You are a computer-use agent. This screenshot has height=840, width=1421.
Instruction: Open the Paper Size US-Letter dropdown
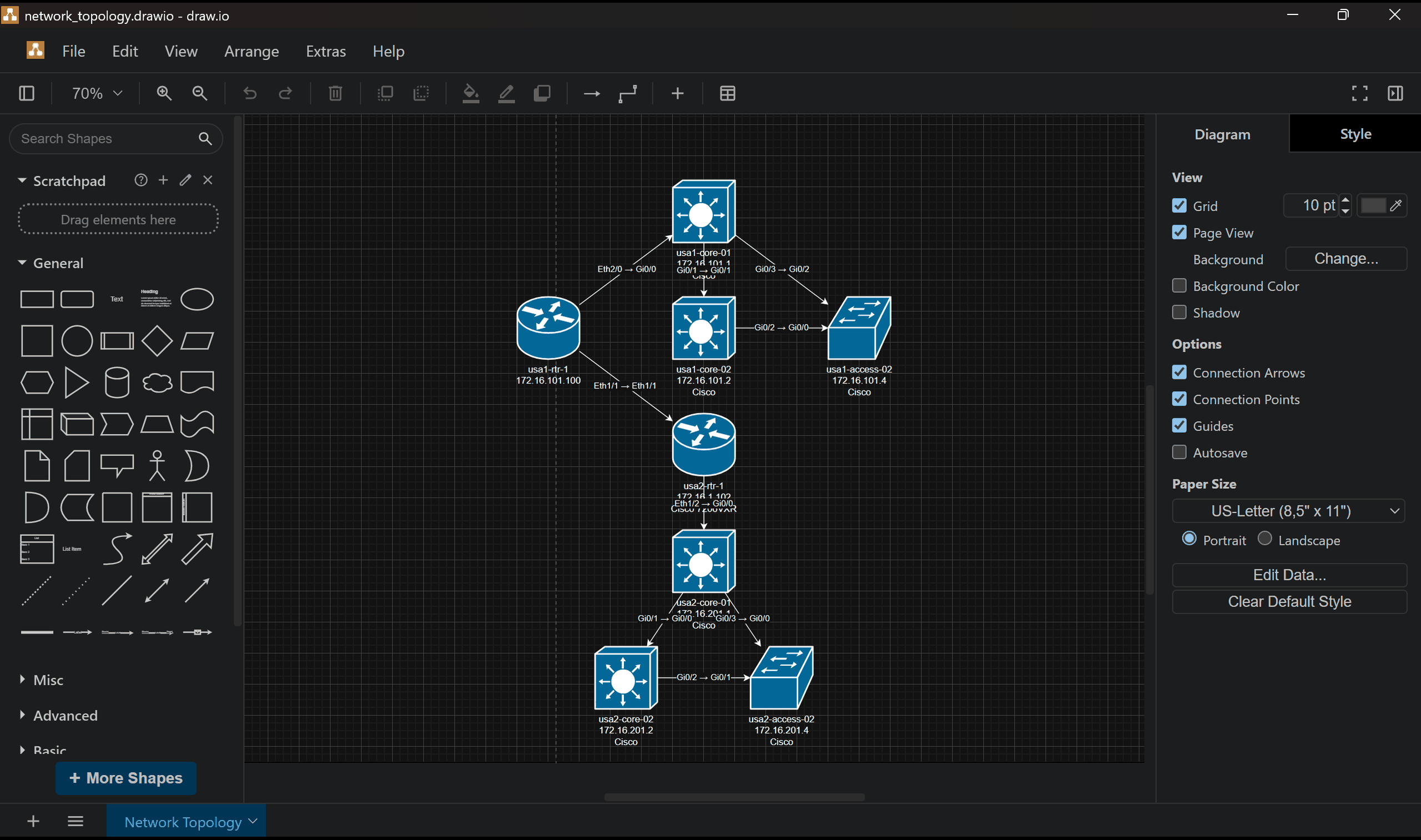pos(1288,511)
